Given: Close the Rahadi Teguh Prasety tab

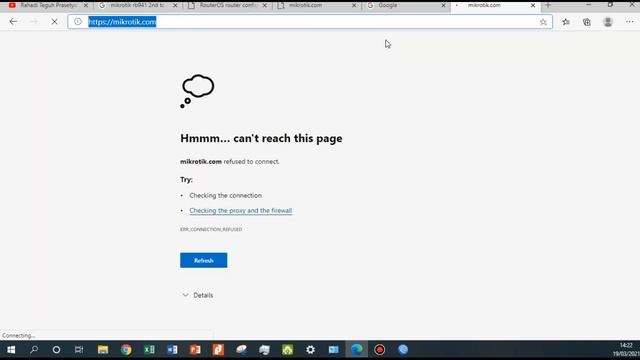Looking at the screenshot, I should (x=86, y=6).
